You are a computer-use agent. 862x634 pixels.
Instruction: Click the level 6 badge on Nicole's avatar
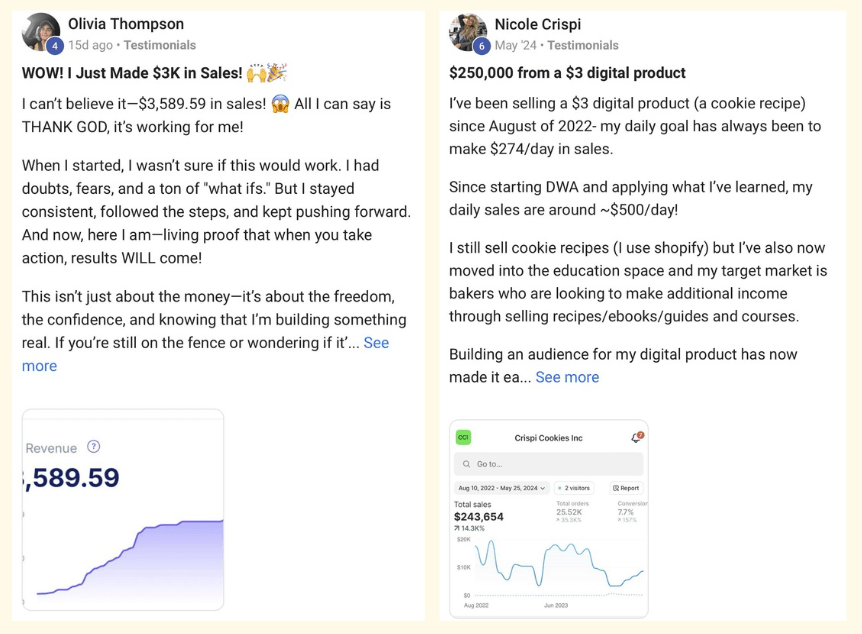[482, 46]
